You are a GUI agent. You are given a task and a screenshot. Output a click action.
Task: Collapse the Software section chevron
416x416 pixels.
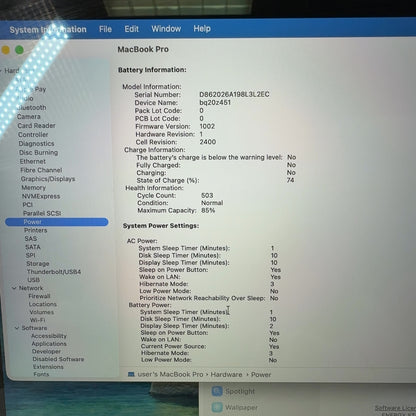pyautogui.click(x=17, y=328)
